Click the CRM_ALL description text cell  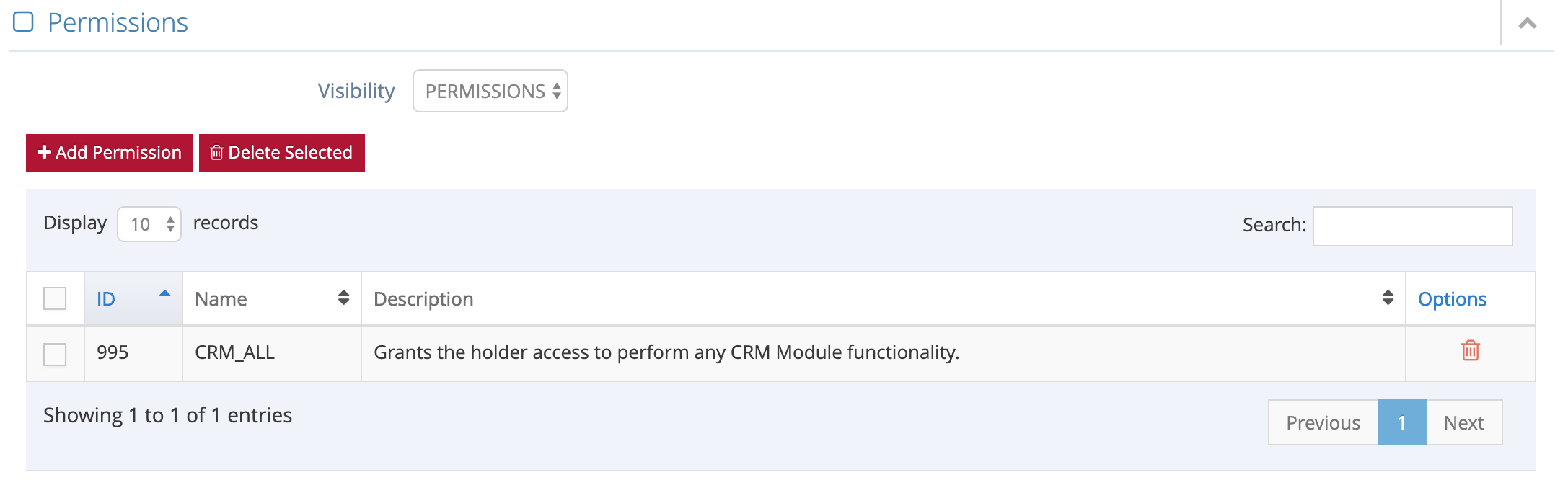pyautogui.click(x=666, y=352)
